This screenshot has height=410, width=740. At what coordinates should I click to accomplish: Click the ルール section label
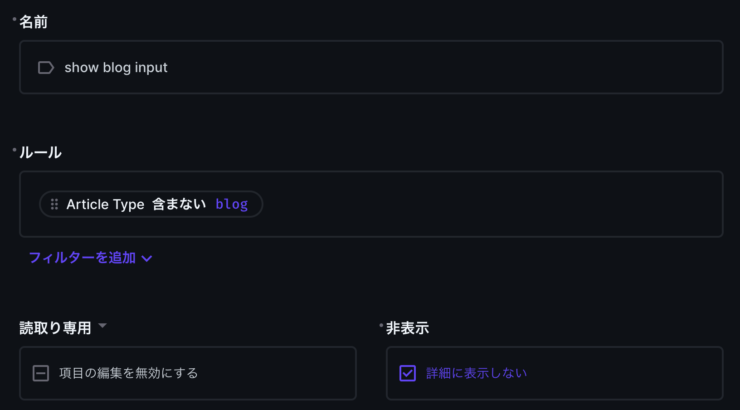click(40, 152)
